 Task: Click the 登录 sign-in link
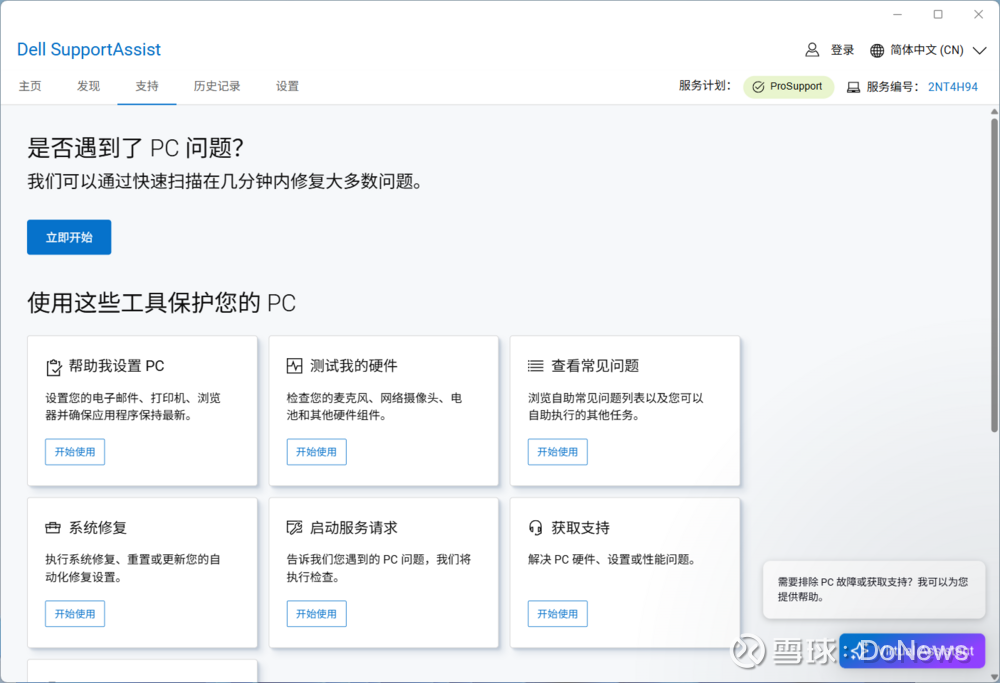(842, 50)
